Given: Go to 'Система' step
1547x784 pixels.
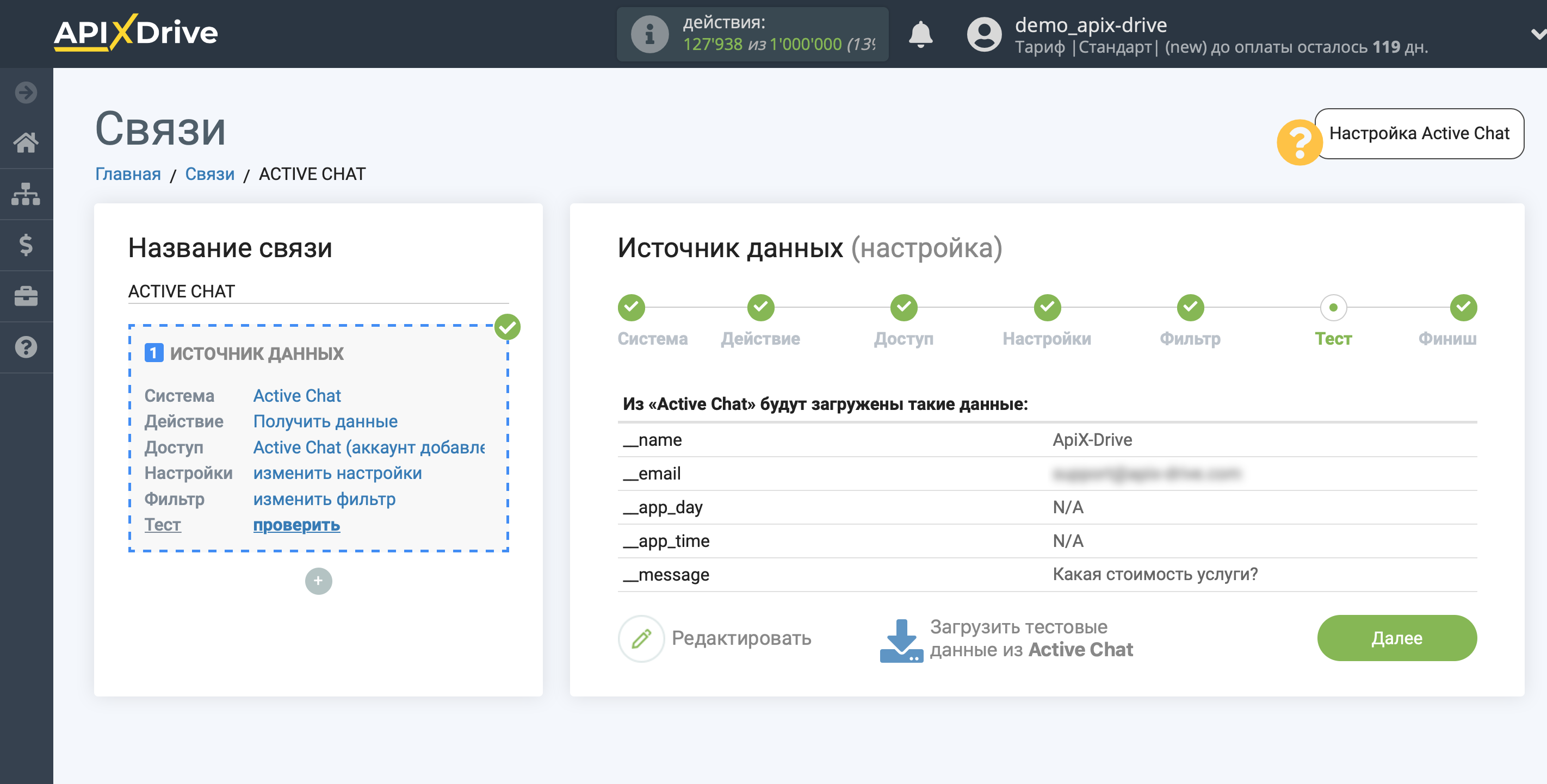Looking at the screenshot, I should (631, 308).
